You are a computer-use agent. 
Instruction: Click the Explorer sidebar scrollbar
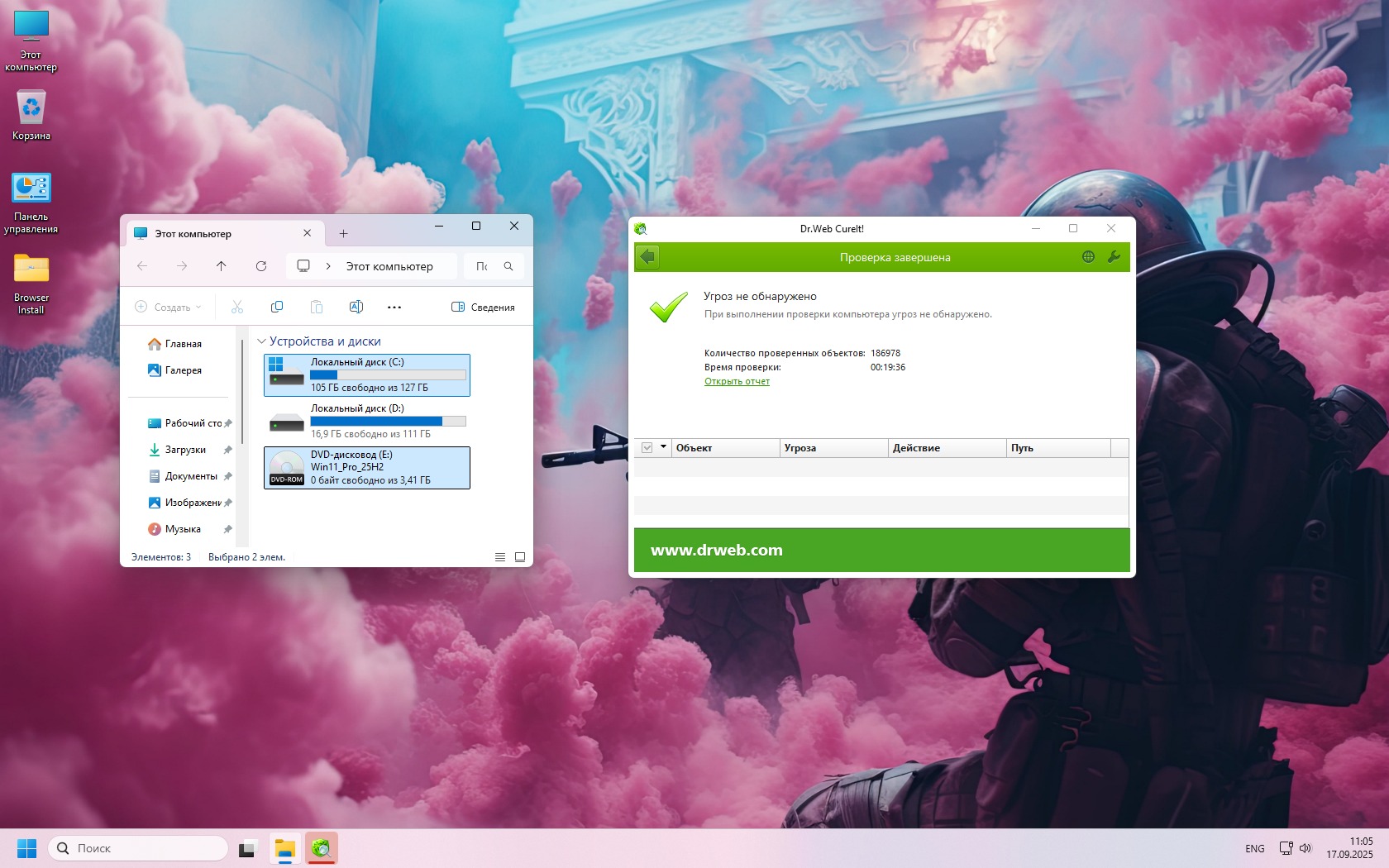pyautogui.click(x=242, y=390)
